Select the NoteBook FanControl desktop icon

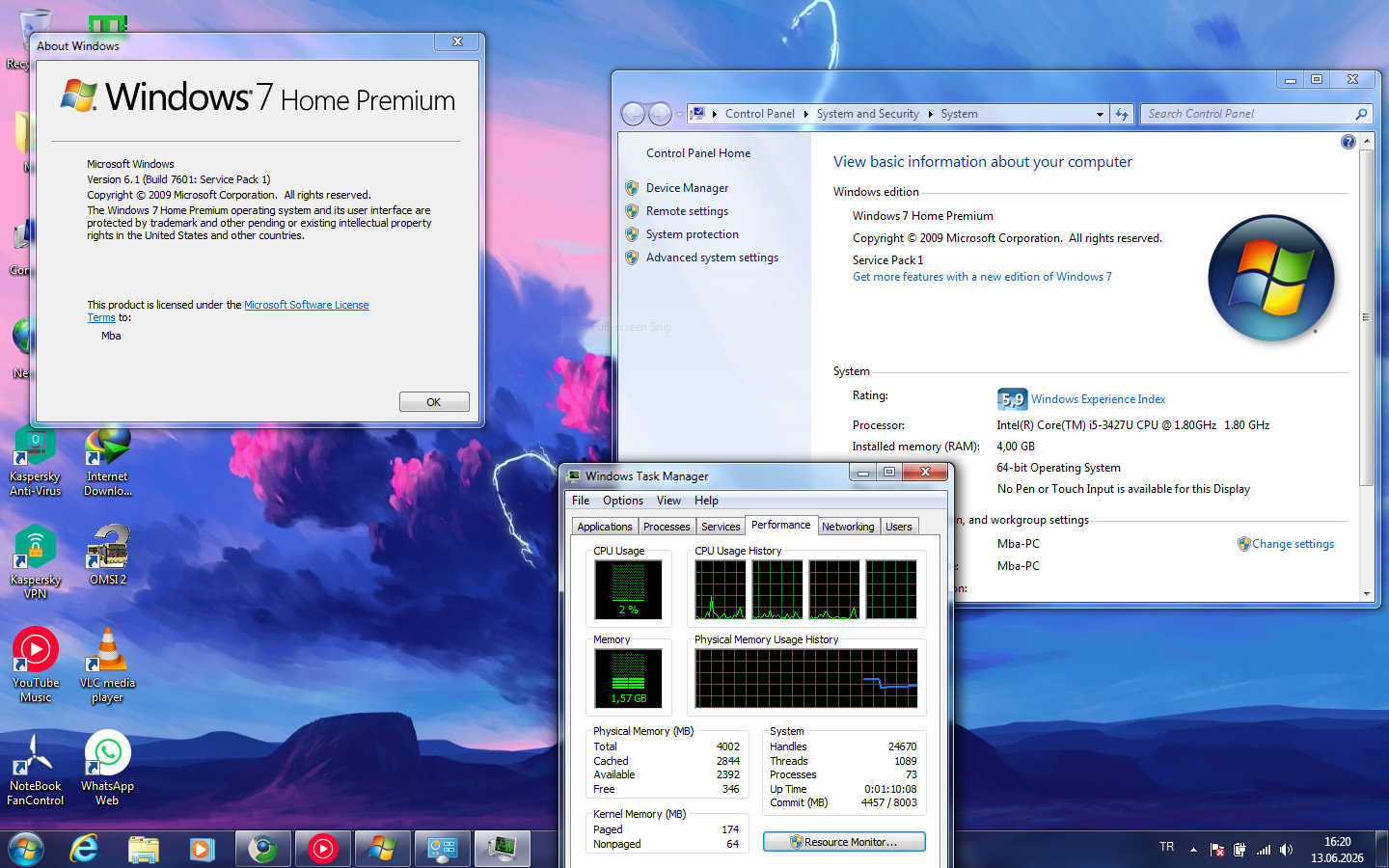click(x=35, y=769)
